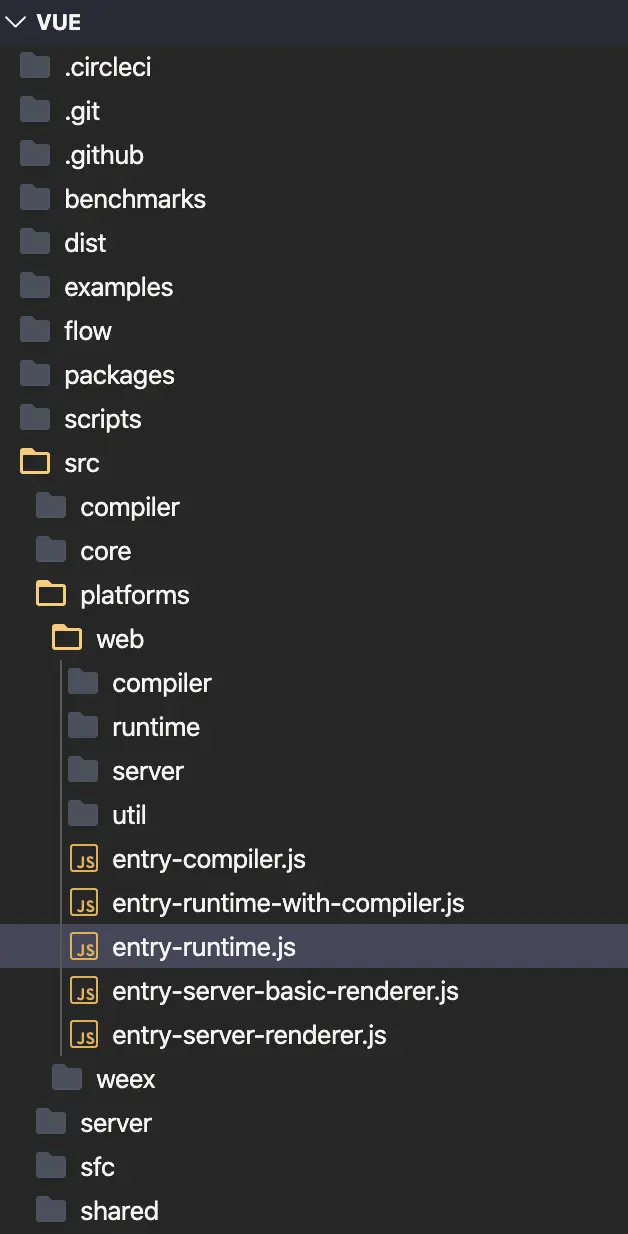Expand the weex folder
628x1234 pixels.
point(125,1079)
